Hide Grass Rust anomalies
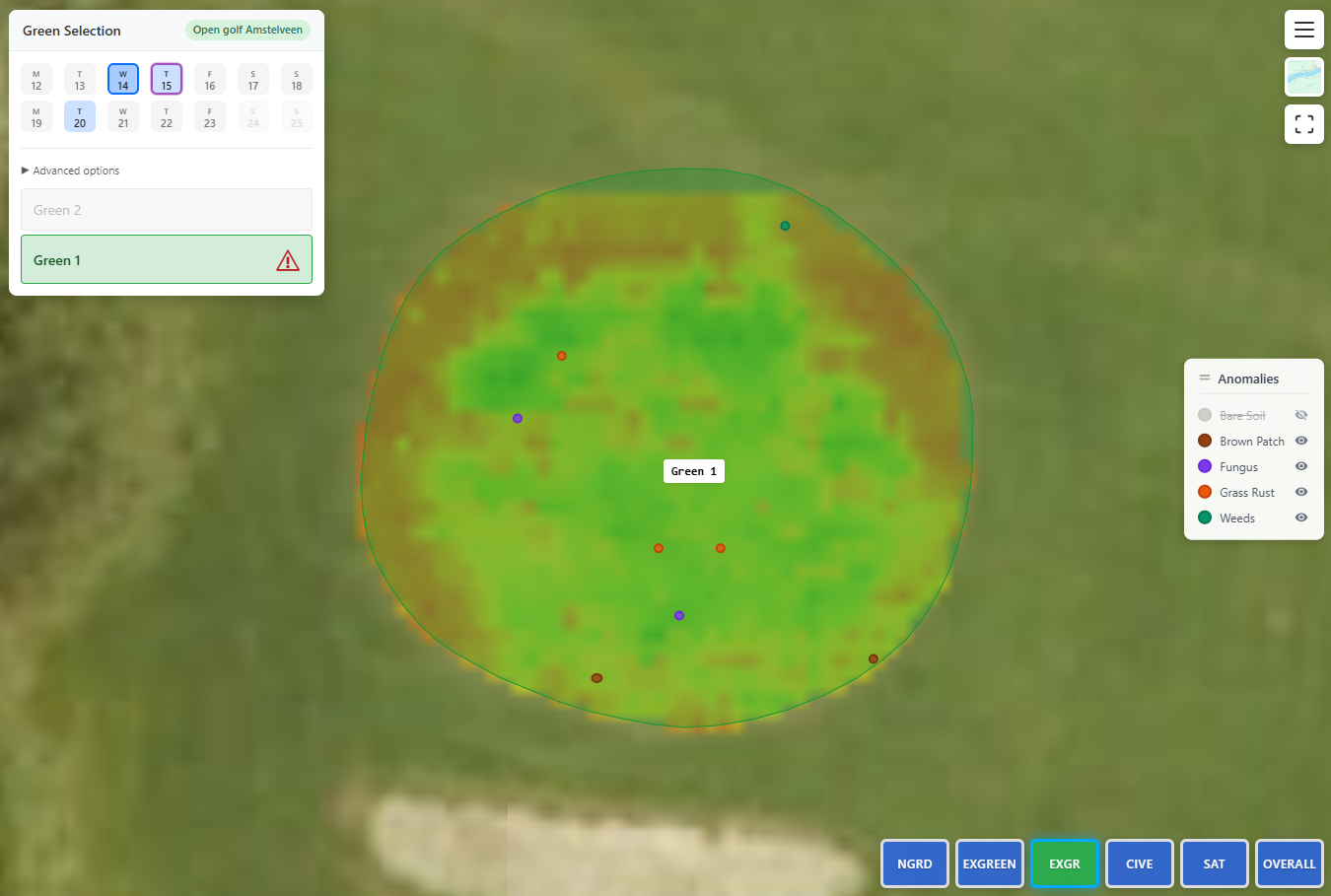 coord(1300,492)
